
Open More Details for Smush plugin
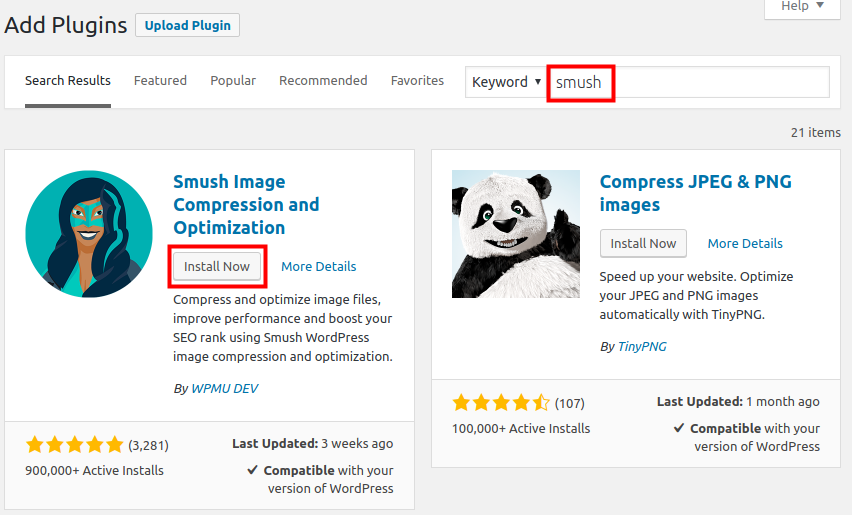318,266
